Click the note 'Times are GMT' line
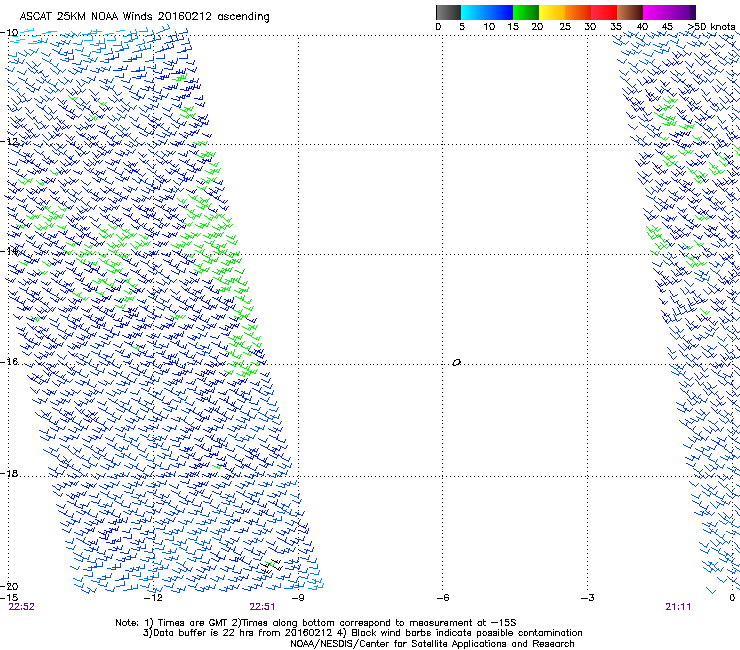This screenshot has height=650, width=740. pyautogui.click(x=315, y=623)
